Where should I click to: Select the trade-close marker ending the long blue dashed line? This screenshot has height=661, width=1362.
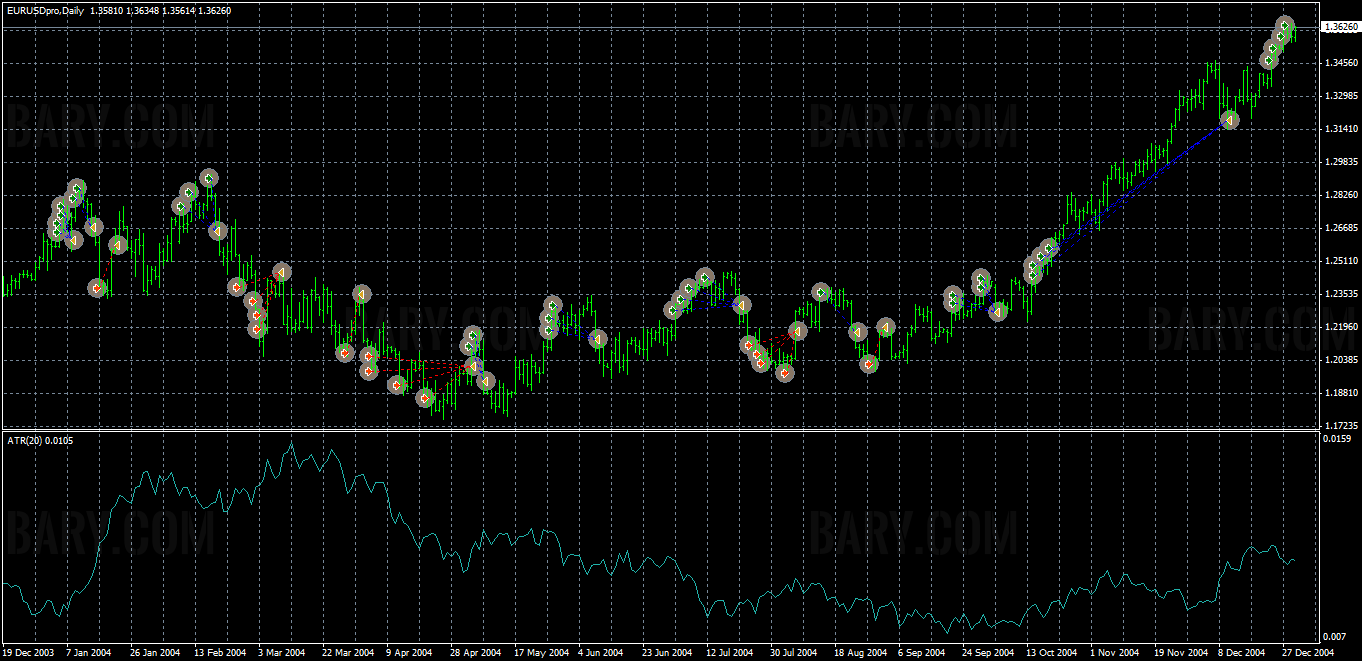tap(1230, 120)
